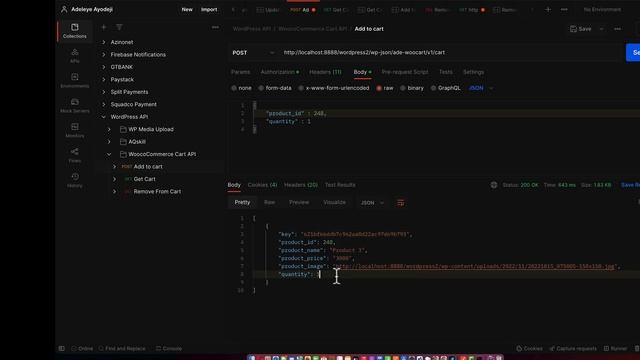Open Cookies manager in status bar

(529, 349)
